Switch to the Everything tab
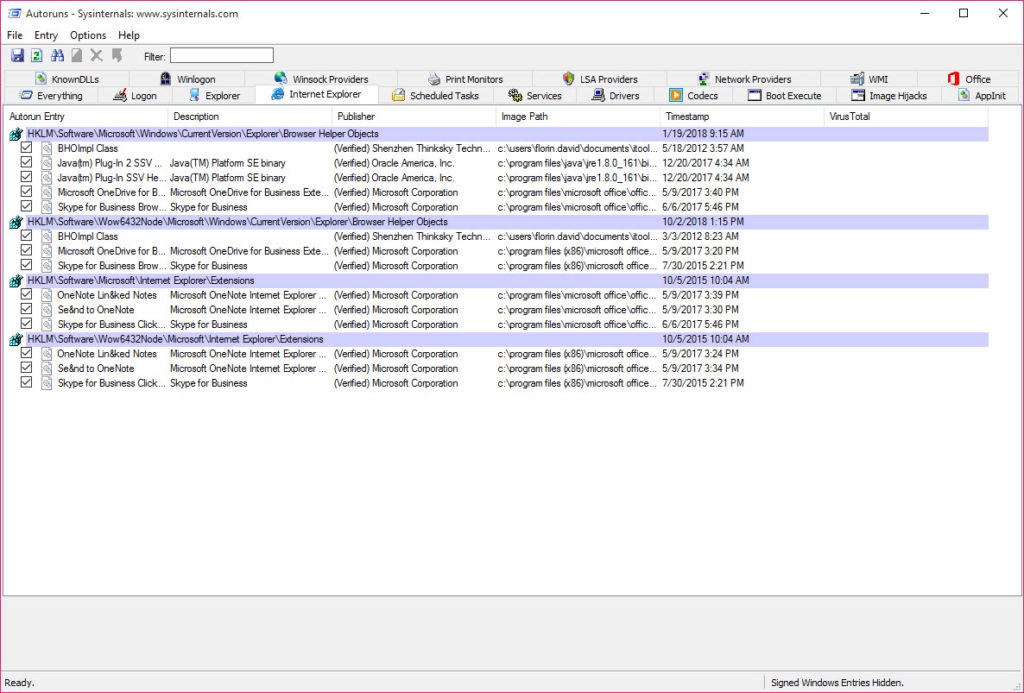The image size is (1024, 693). point(51,95)
